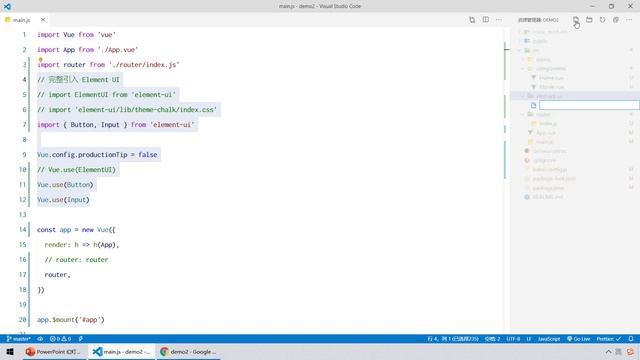Viewport: 640px width, 360px height.
Task: Click UTF-8 encoding in status bar
Action: [x=513, y=339]
